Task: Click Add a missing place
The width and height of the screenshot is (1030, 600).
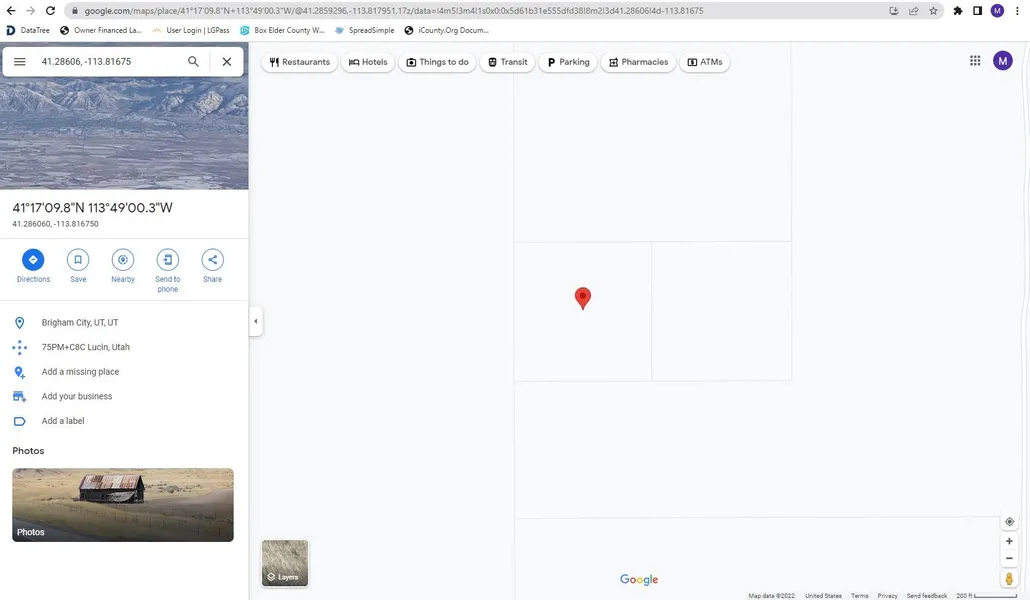Action: [x=80, y=372]
